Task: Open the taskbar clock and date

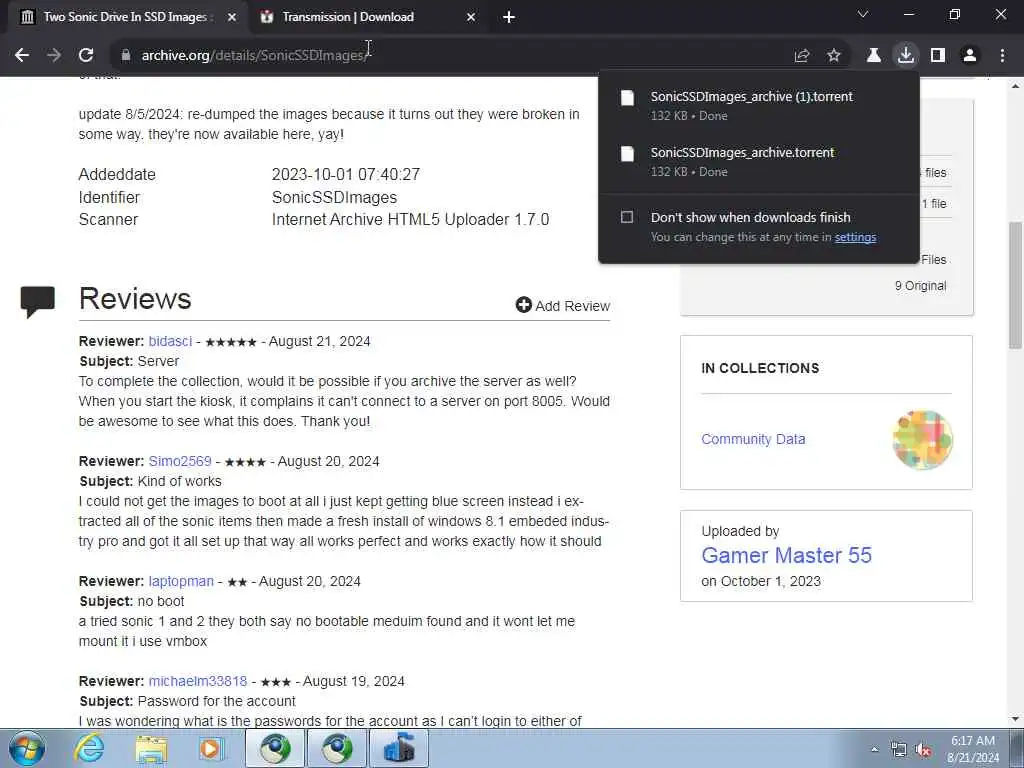Action: [x=973, y=749]
